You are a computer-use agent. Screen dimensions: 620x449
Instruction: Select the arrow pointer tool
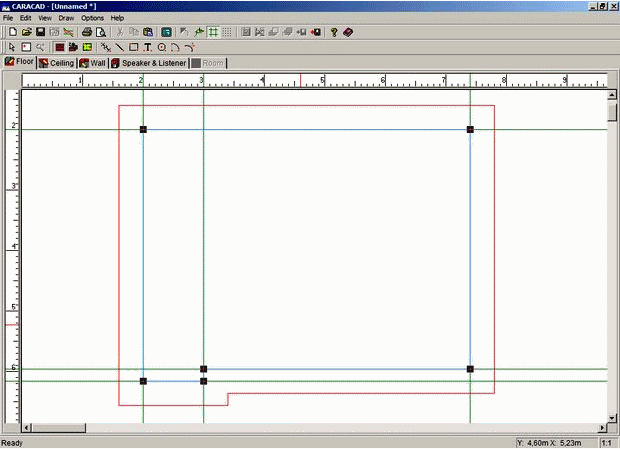(x=12, y=47)
